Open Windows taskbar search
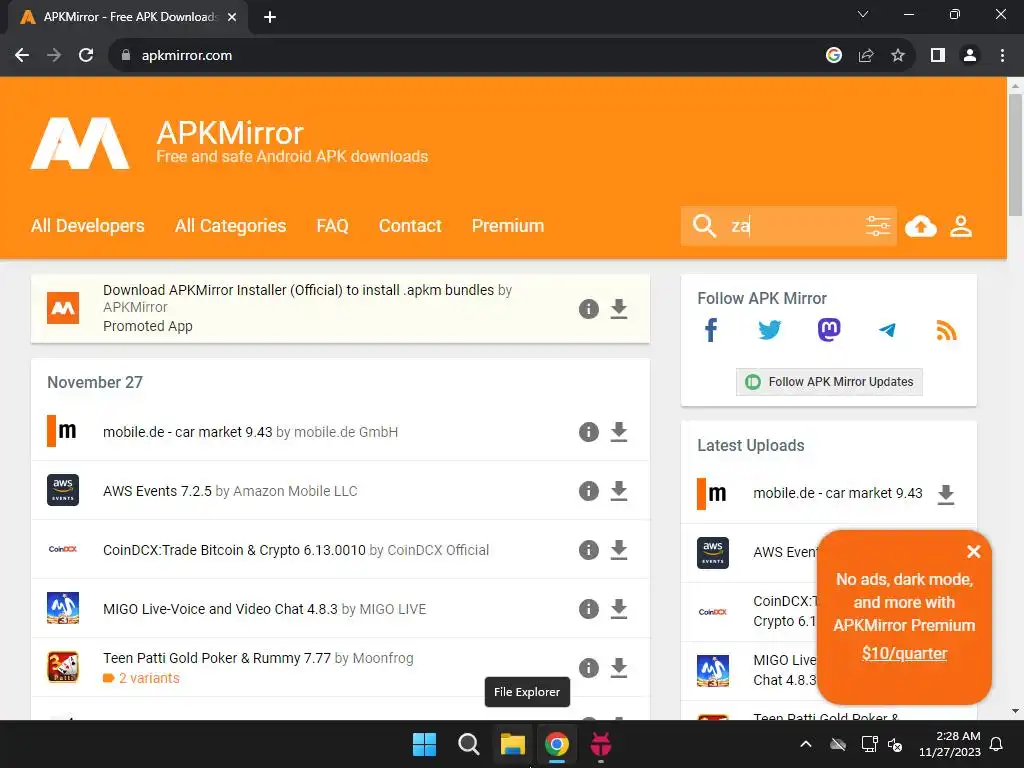 (468, 744)
